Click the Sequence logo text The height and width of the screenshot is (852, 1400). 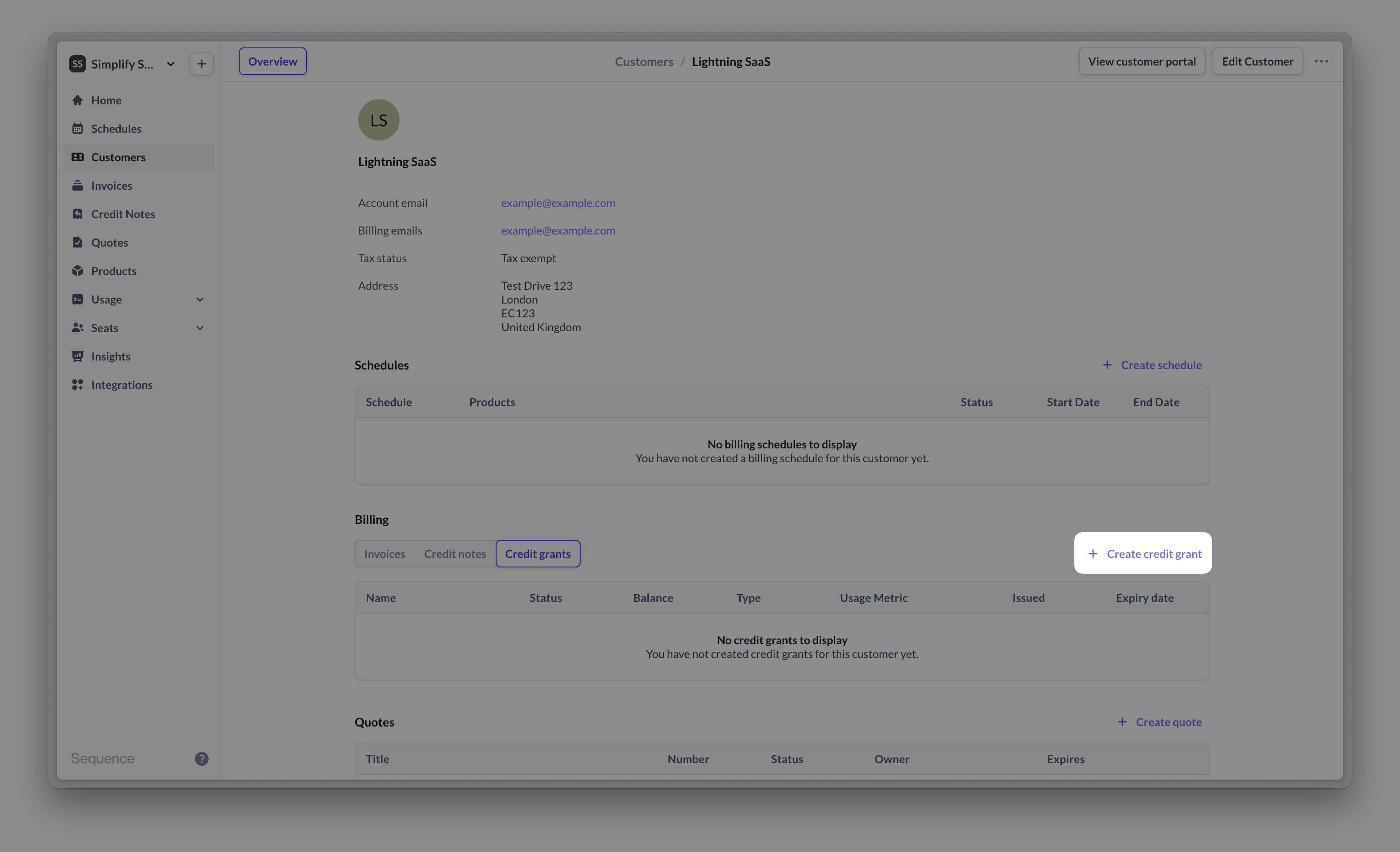click(x=103, y=758)
